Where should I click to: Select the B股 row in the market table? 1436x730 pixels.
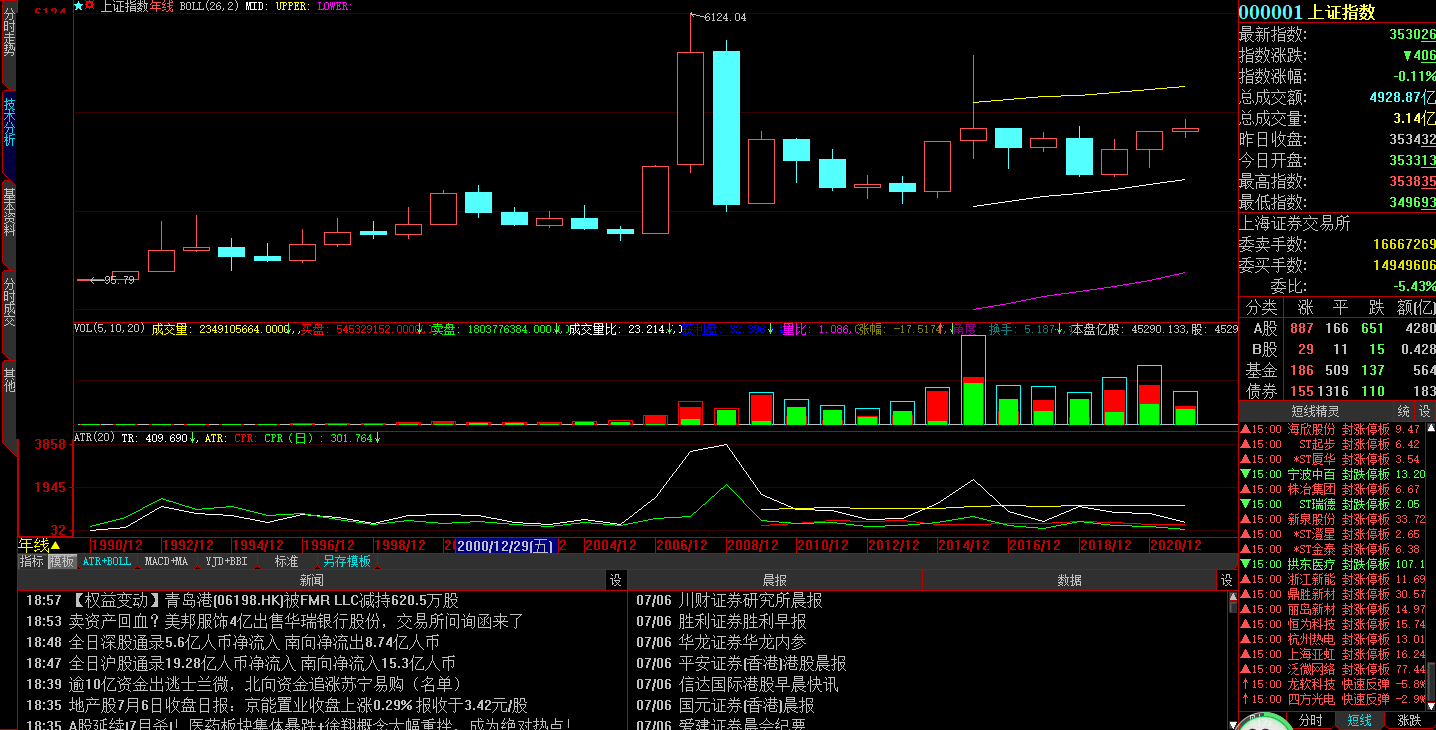pos(1337,350)
